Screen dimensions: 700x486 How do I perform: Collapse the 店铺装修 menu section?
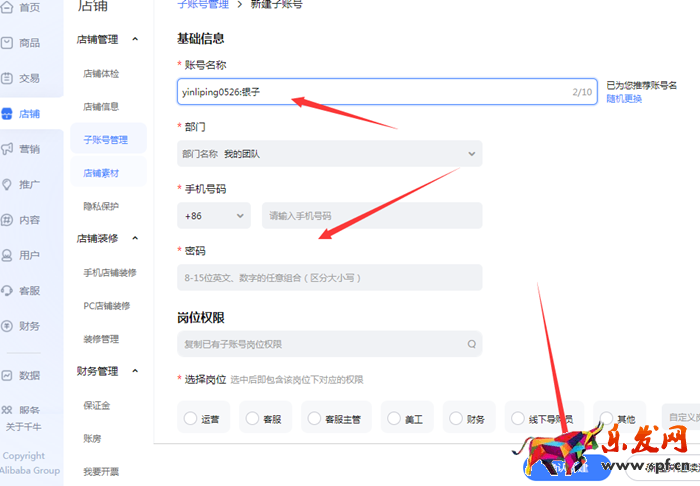pos(135,238)
